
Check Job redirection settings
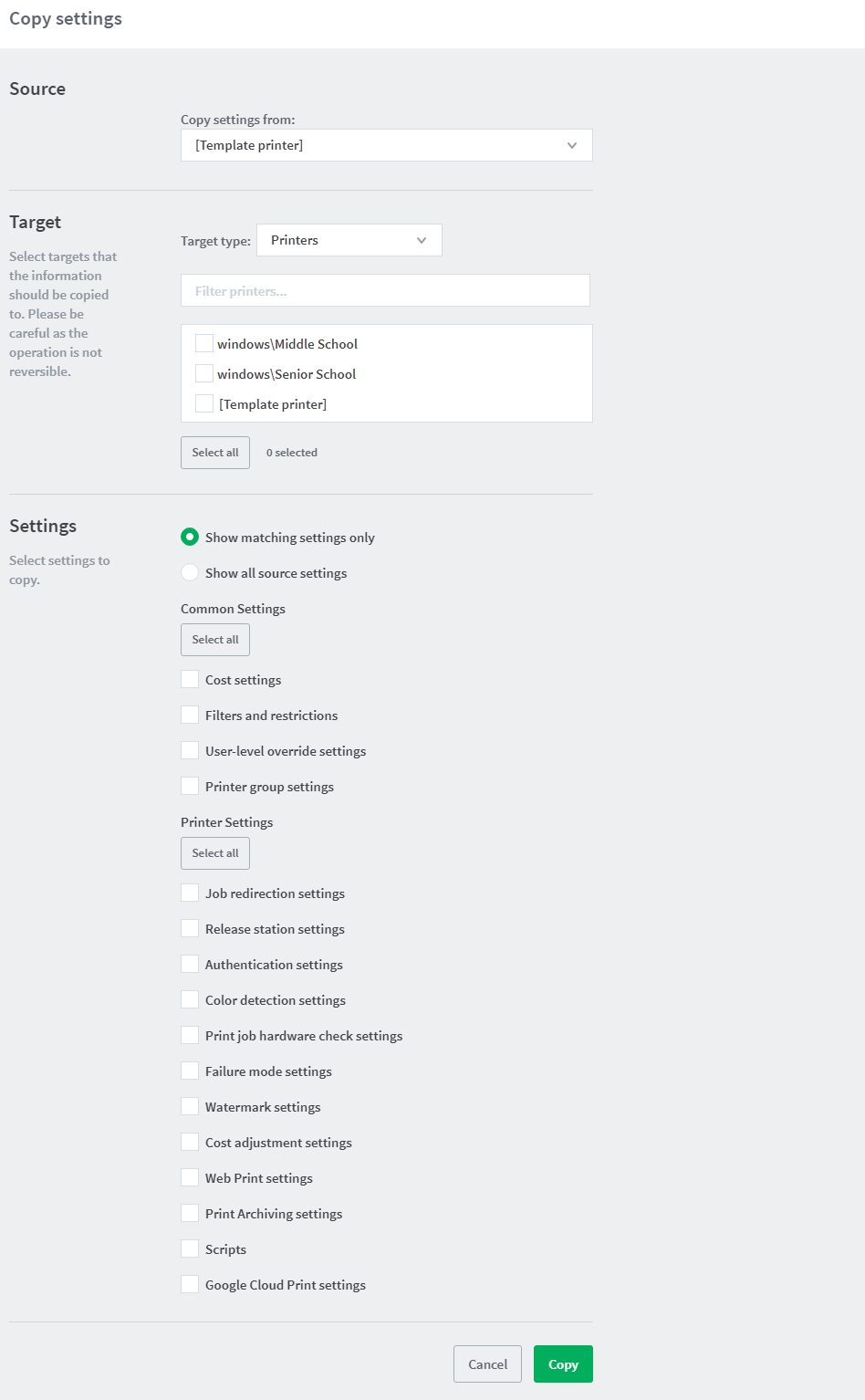click(190, 893)
